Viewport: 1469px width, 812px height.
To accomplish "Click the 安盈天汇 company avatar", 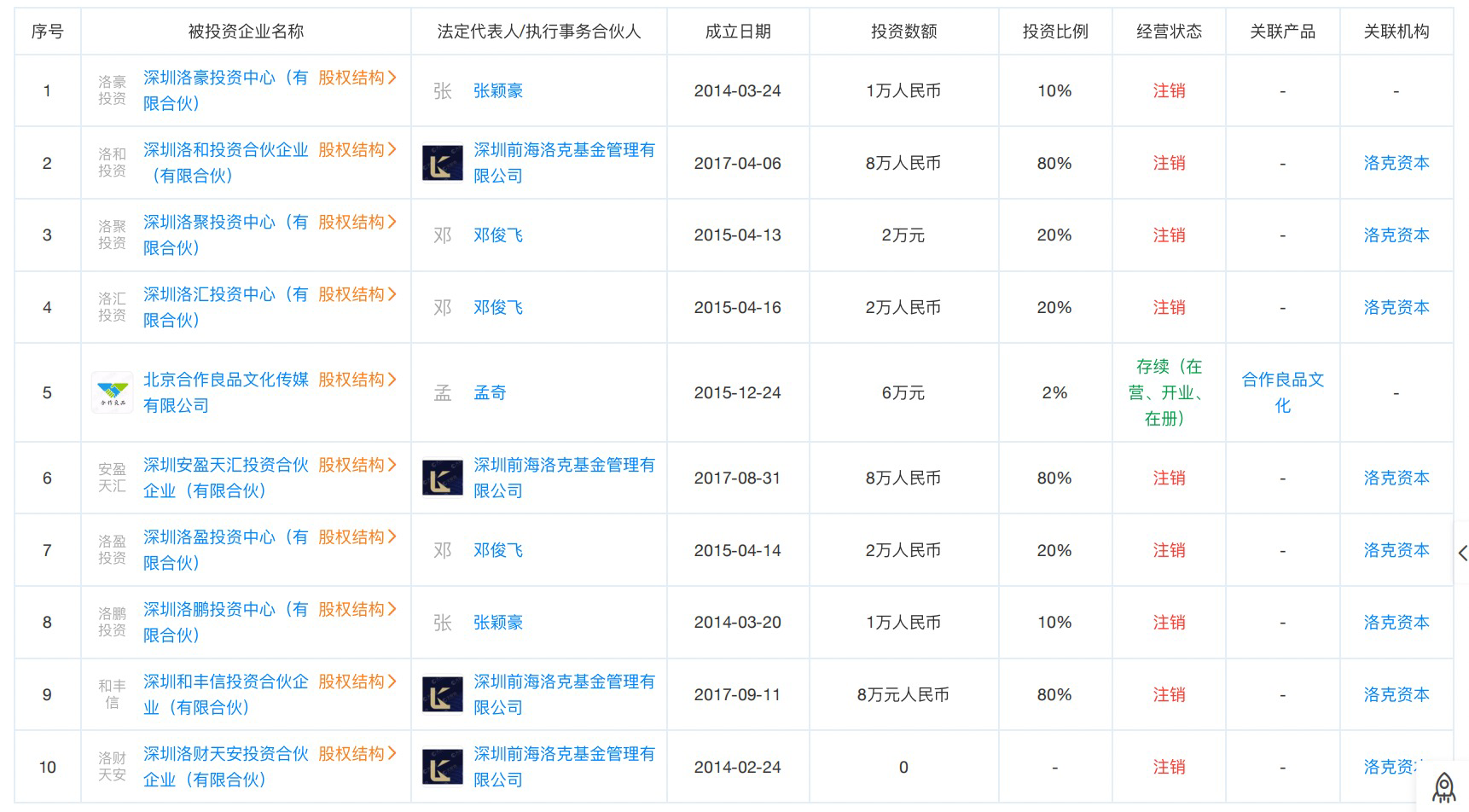I will click(x=112, y=478).
